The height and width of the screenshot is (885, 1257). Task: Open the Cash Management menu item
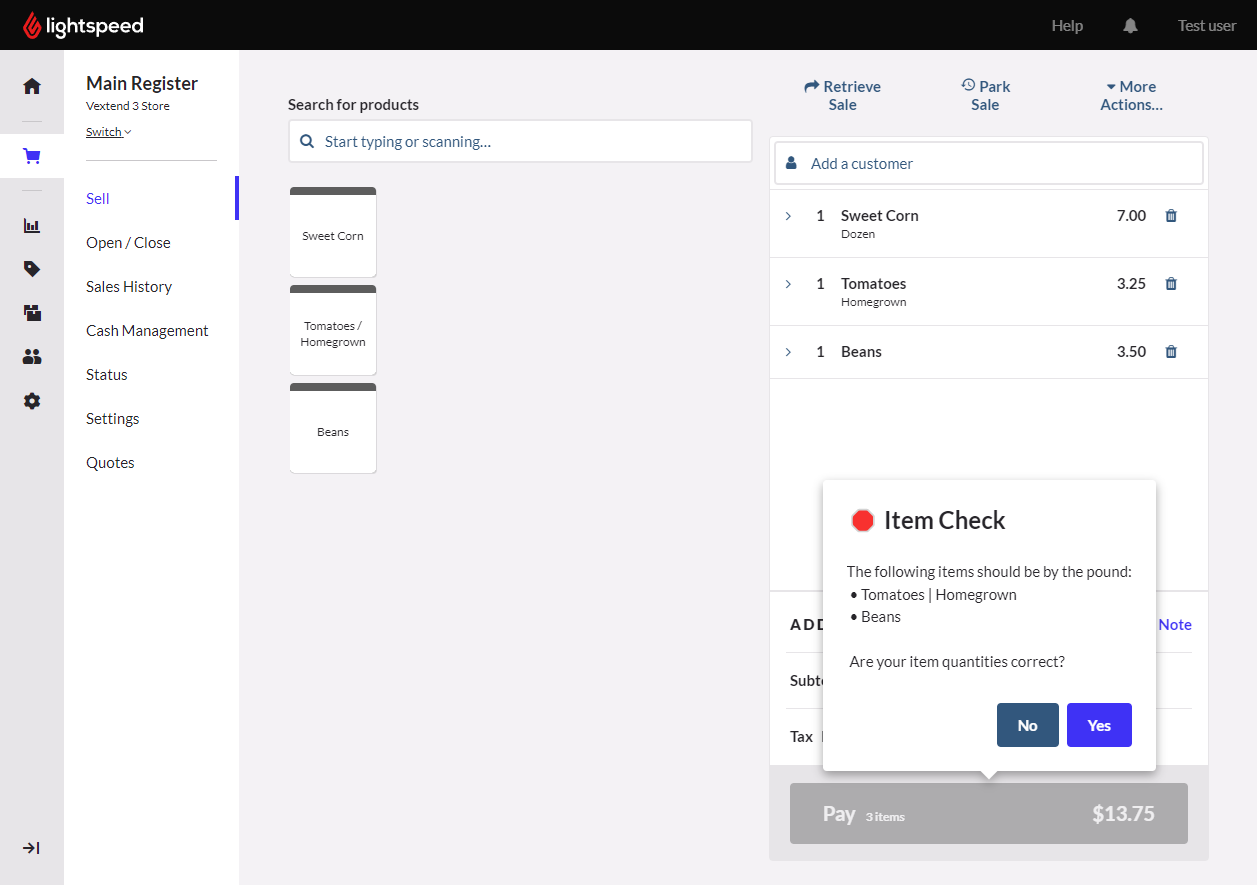pyautogui.click(x=147, y=331)
